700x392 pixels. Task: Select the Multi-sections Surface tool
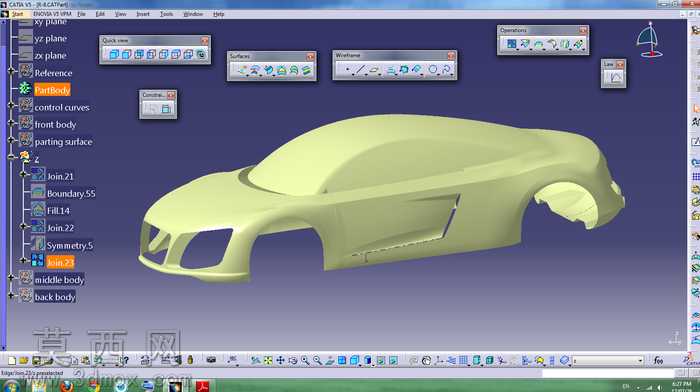[x=294, y=70]
